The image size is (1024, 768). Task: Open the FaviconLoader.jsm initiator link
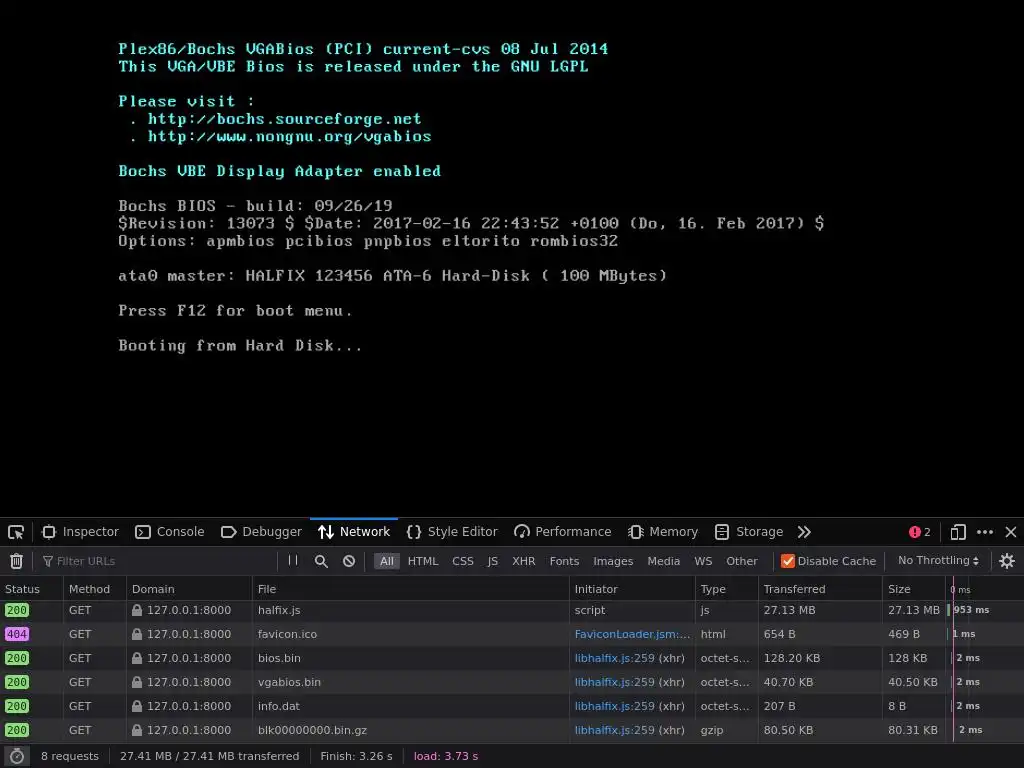point(632,634)
